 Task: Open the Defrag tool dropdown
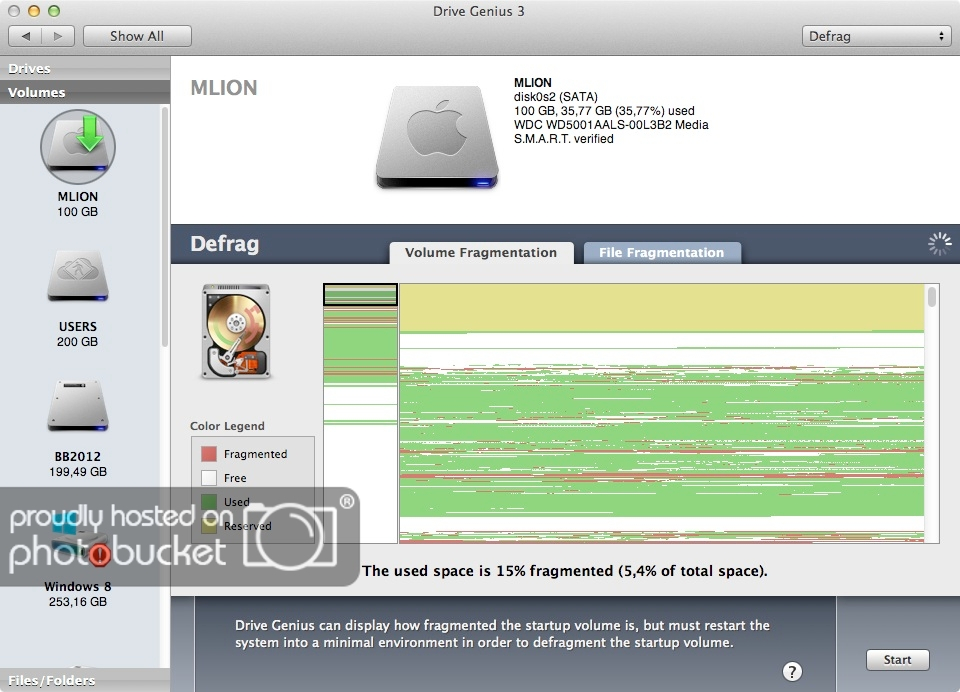click(876, 36)
